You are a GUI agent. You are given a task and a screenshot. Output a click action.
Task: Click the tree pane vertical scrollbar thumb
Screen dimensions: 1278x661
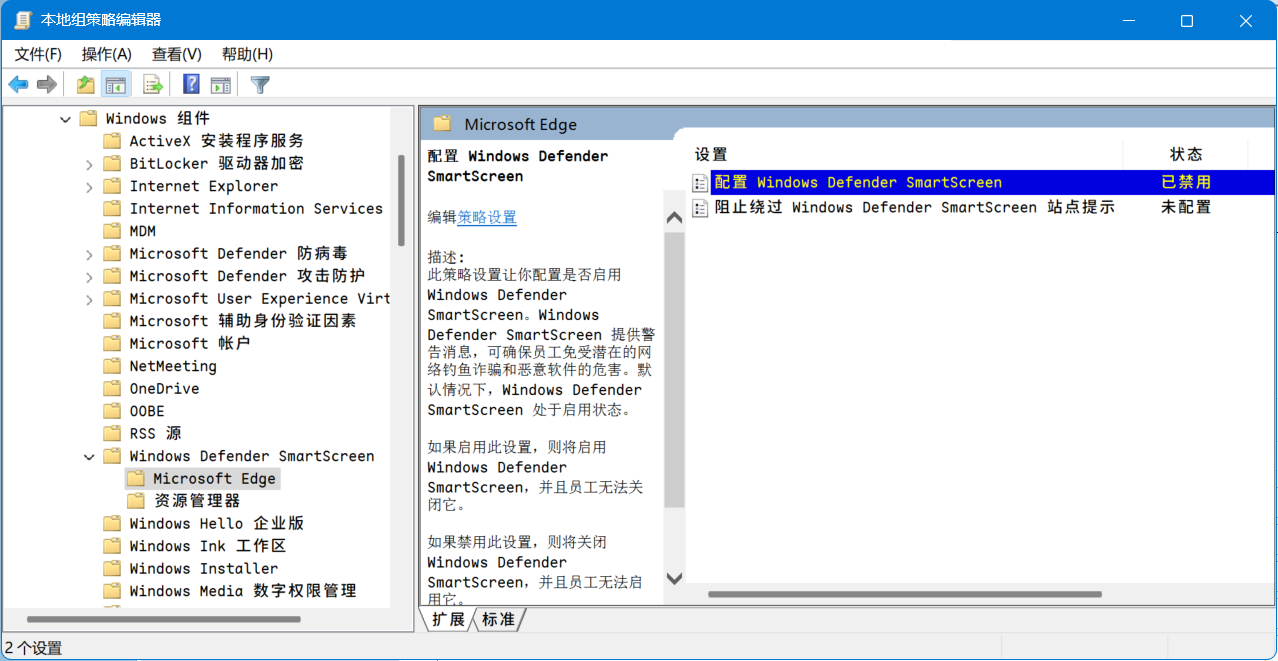402,201
